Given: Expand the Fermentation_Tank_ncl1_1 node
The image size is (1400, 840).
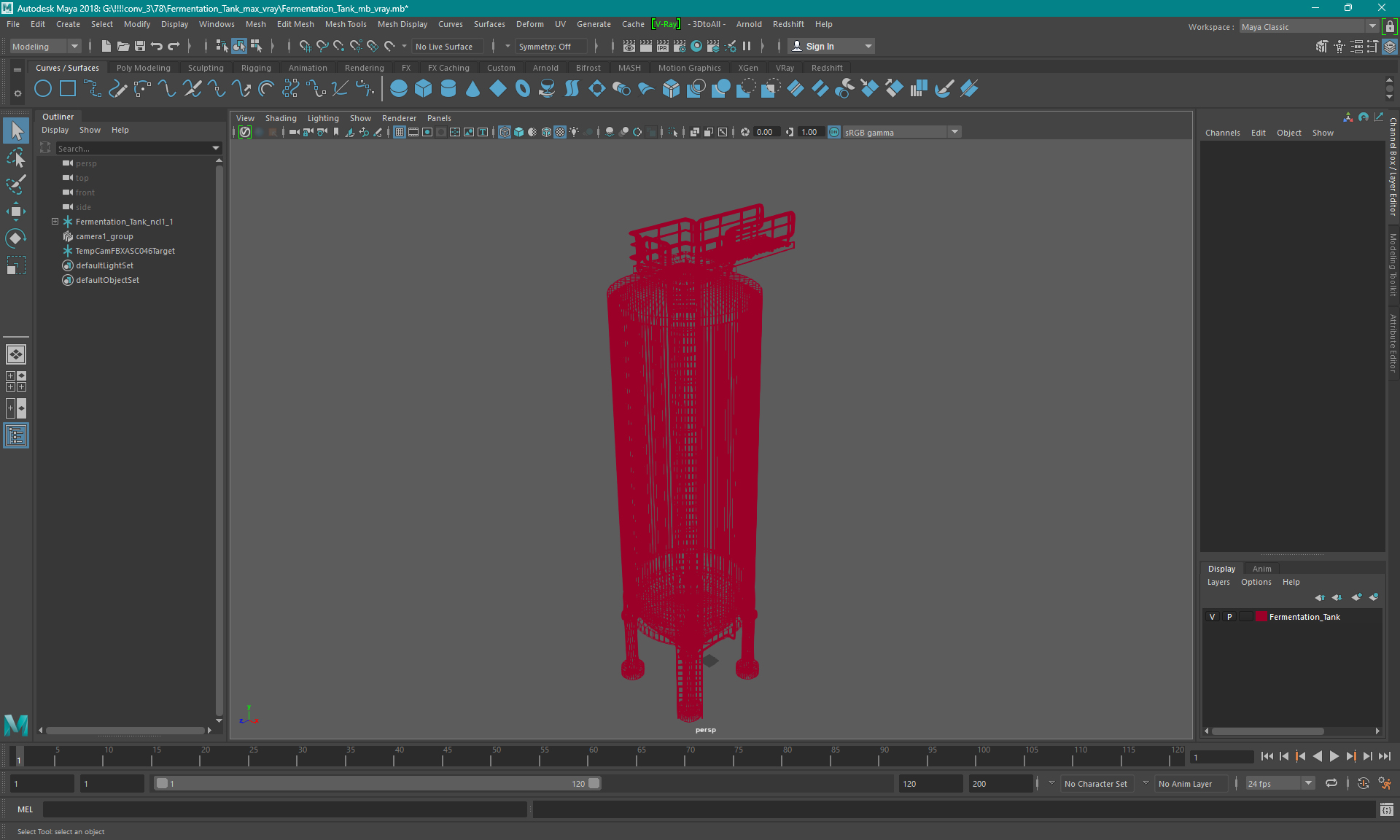Looking at the screenshot, I should tap(55, 222).
